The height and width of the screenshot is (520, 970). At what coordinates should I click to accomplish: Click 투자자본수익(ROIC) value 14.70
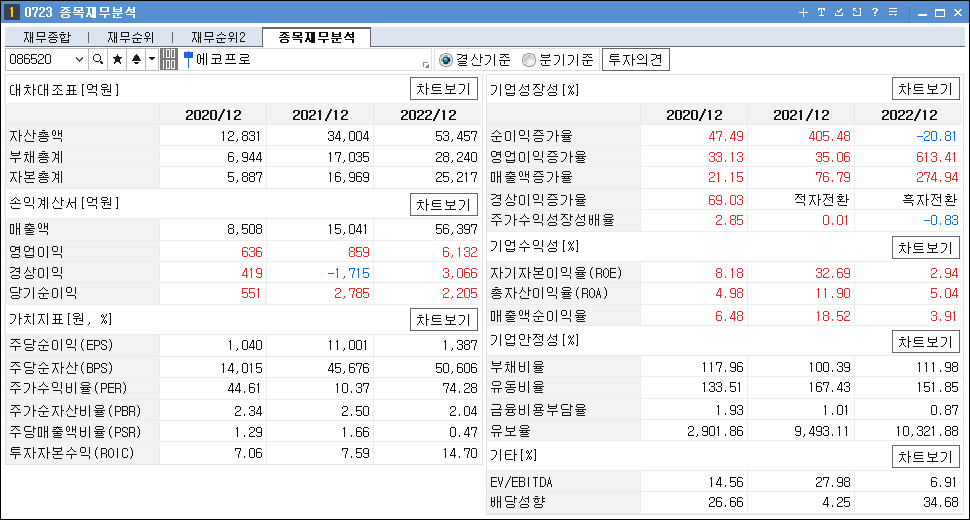tap(460, 453)
